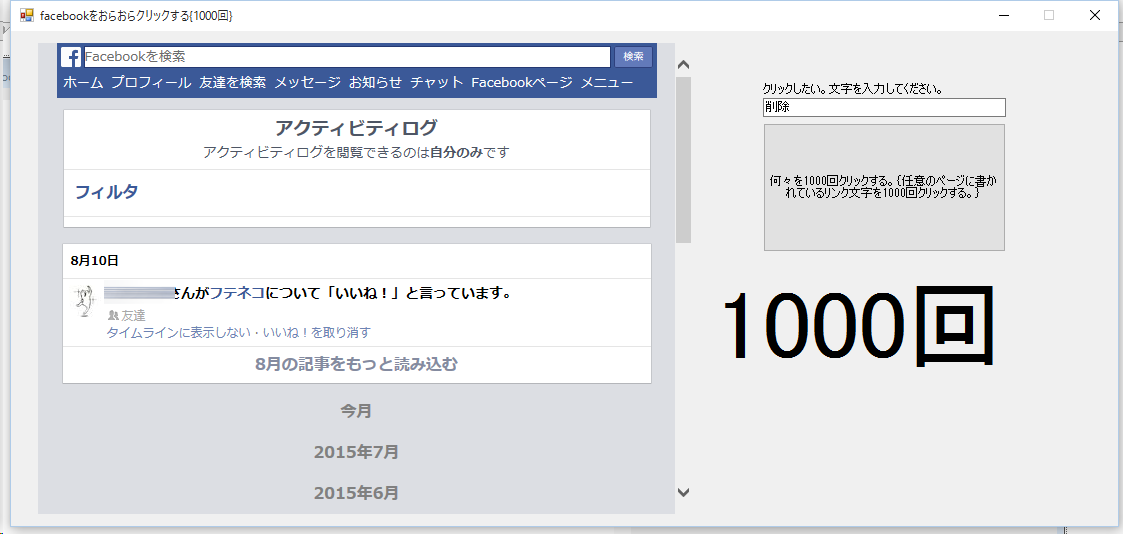Select 友達を検索 in the navigation bar

[x=233, y=82]
